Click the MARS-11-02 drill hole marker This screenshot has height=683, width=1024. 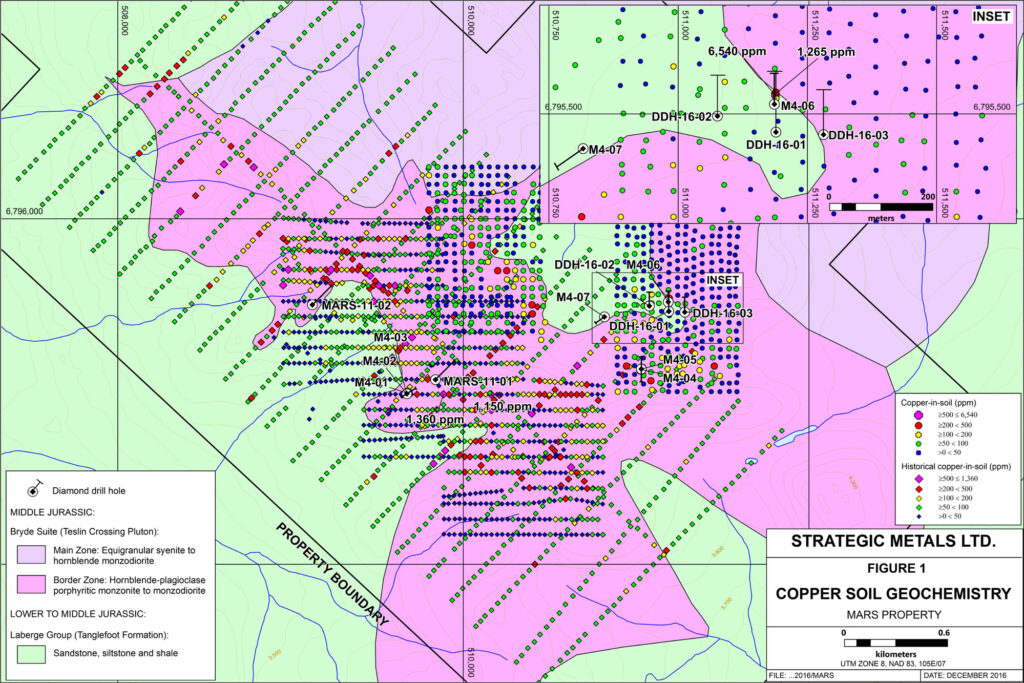[x=313, y=305]
